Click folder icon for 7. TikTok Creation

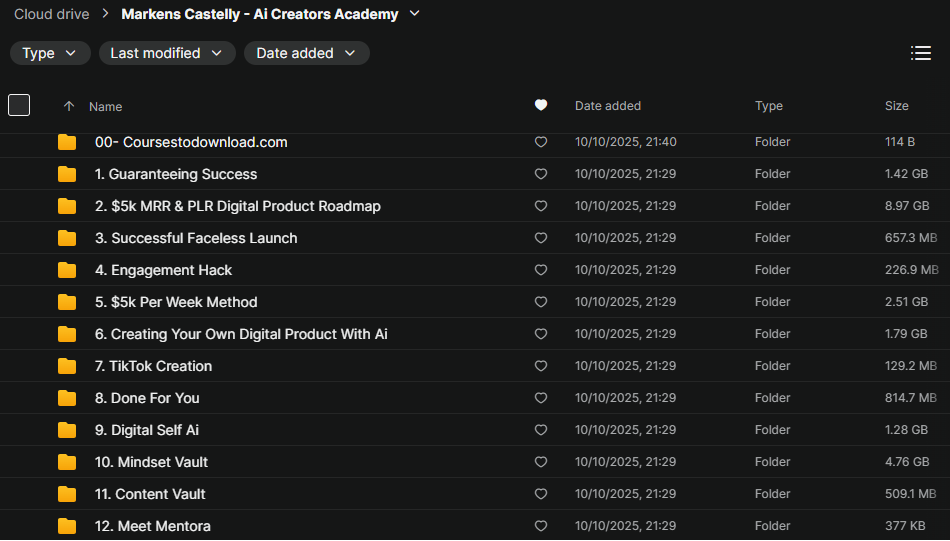tap(67, 366)
